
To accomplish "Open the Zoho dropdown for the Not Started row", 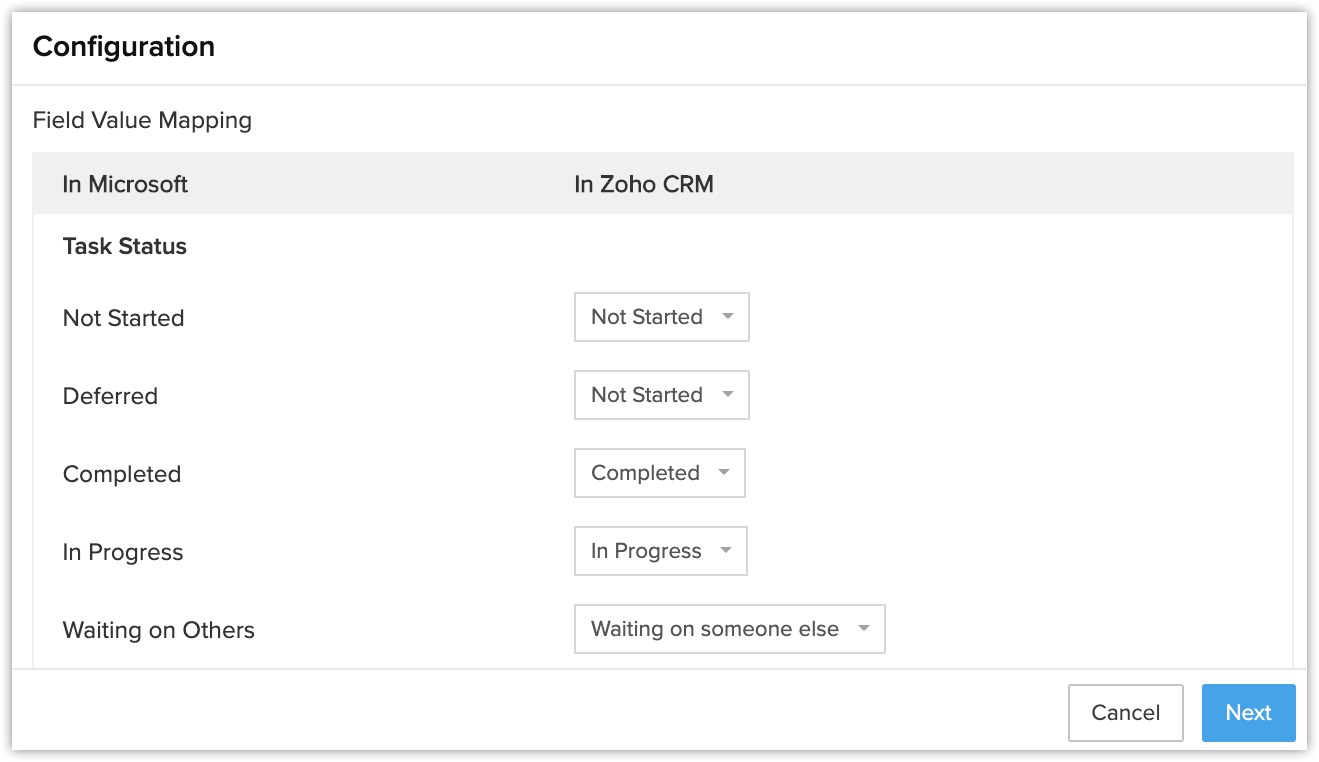I will pos(661,317).
